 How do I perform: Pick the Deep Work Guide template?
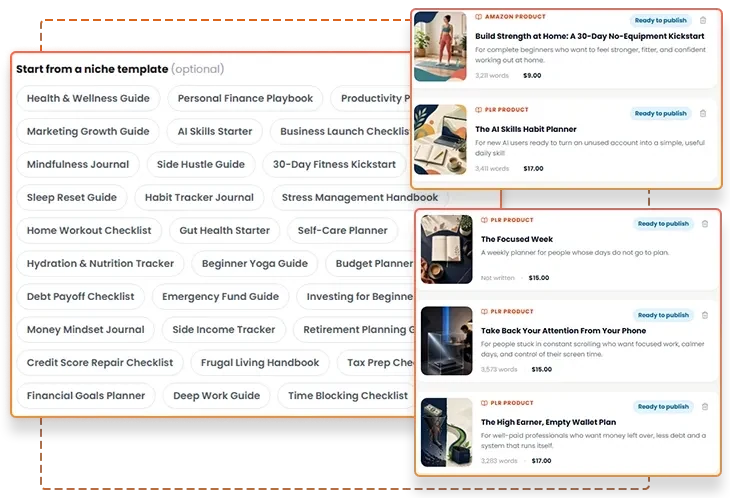point(216,396)
